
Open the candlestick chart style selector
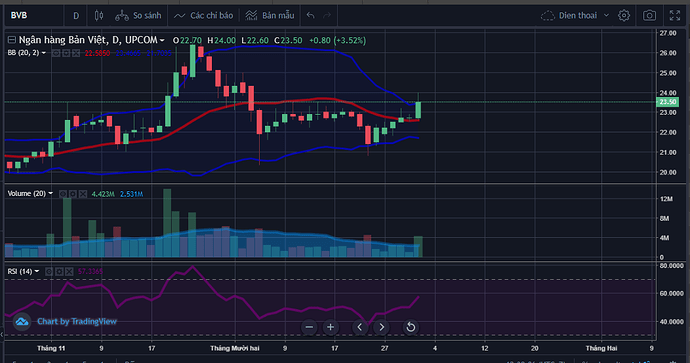(99, 16)
